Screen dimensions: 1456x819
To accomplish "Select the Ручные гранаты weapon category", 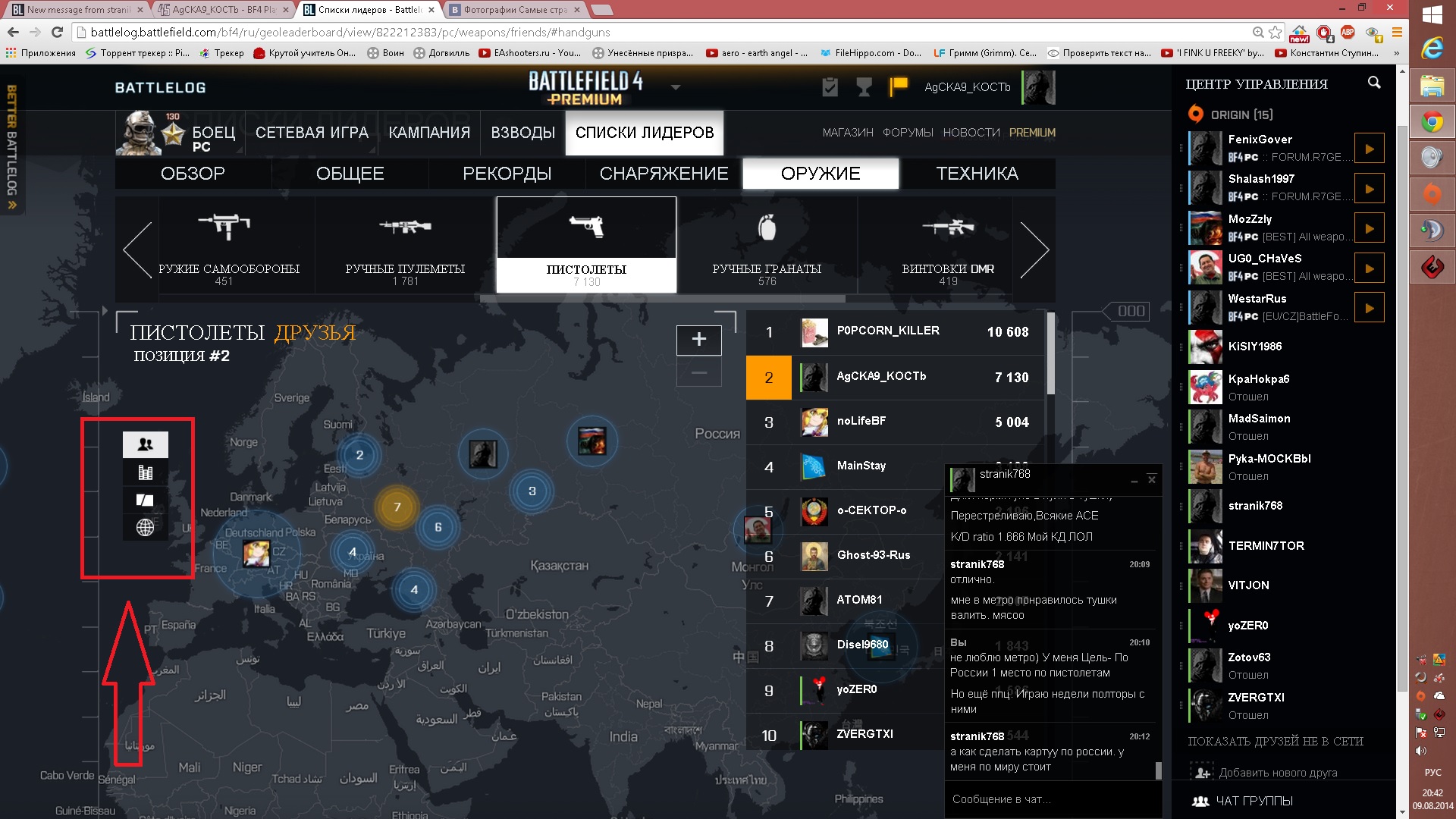I will [x=767, y=246].
